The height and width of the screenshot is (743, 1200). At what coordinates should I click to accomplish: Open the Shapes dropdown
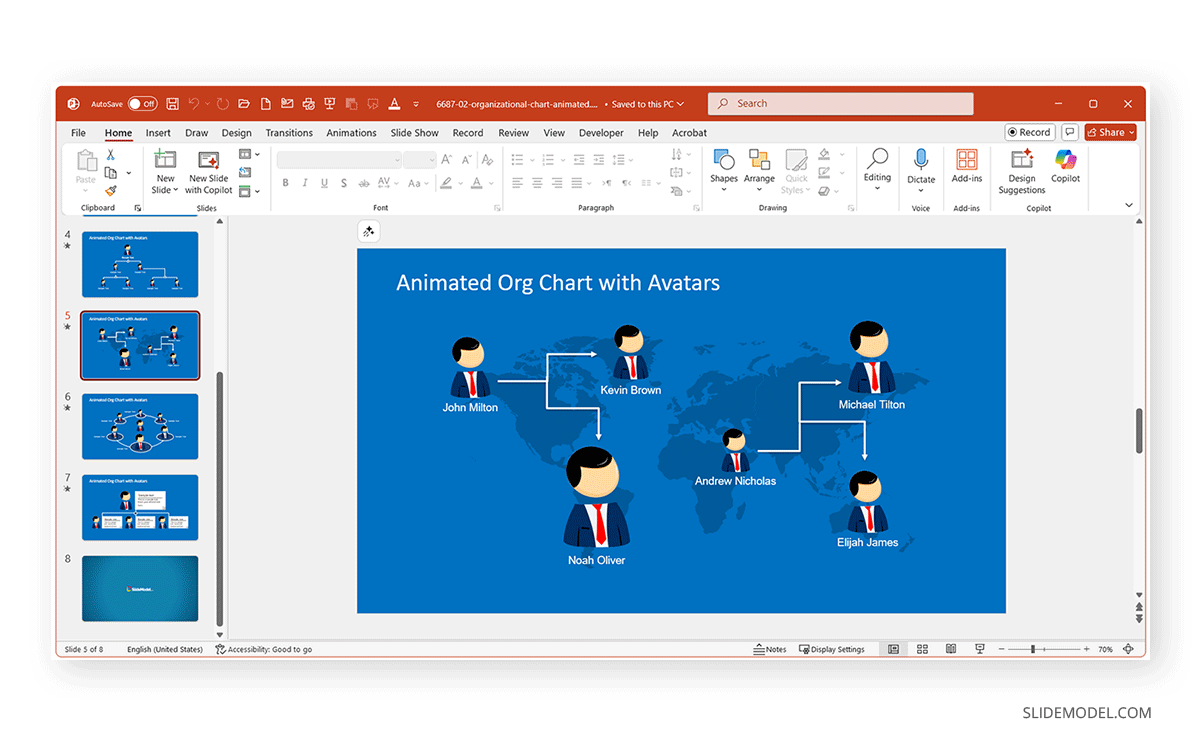724,168
